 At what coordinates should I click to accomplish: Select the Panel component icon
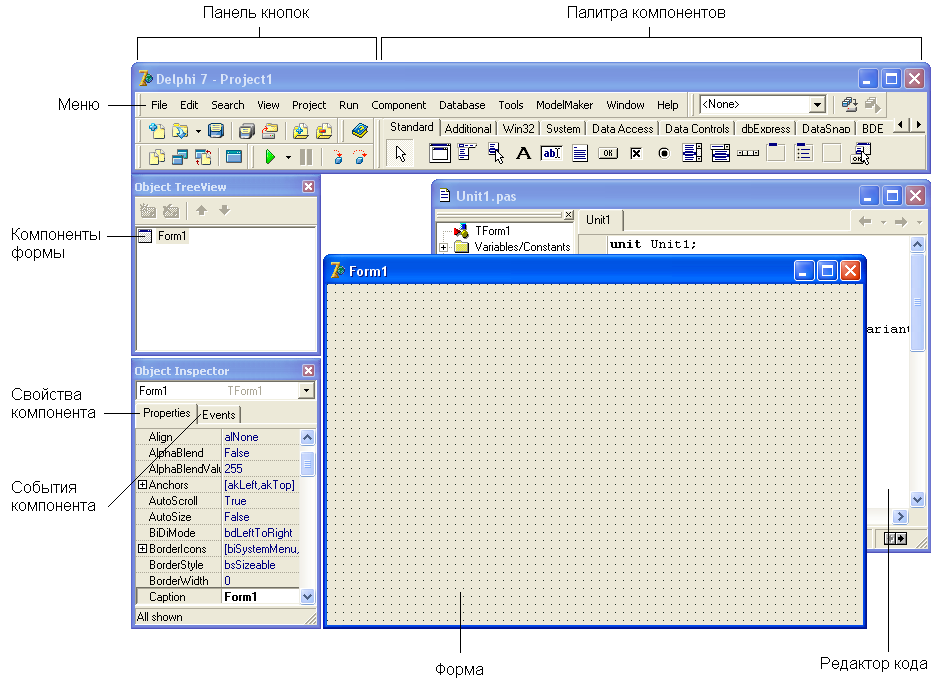click(832, 153)
